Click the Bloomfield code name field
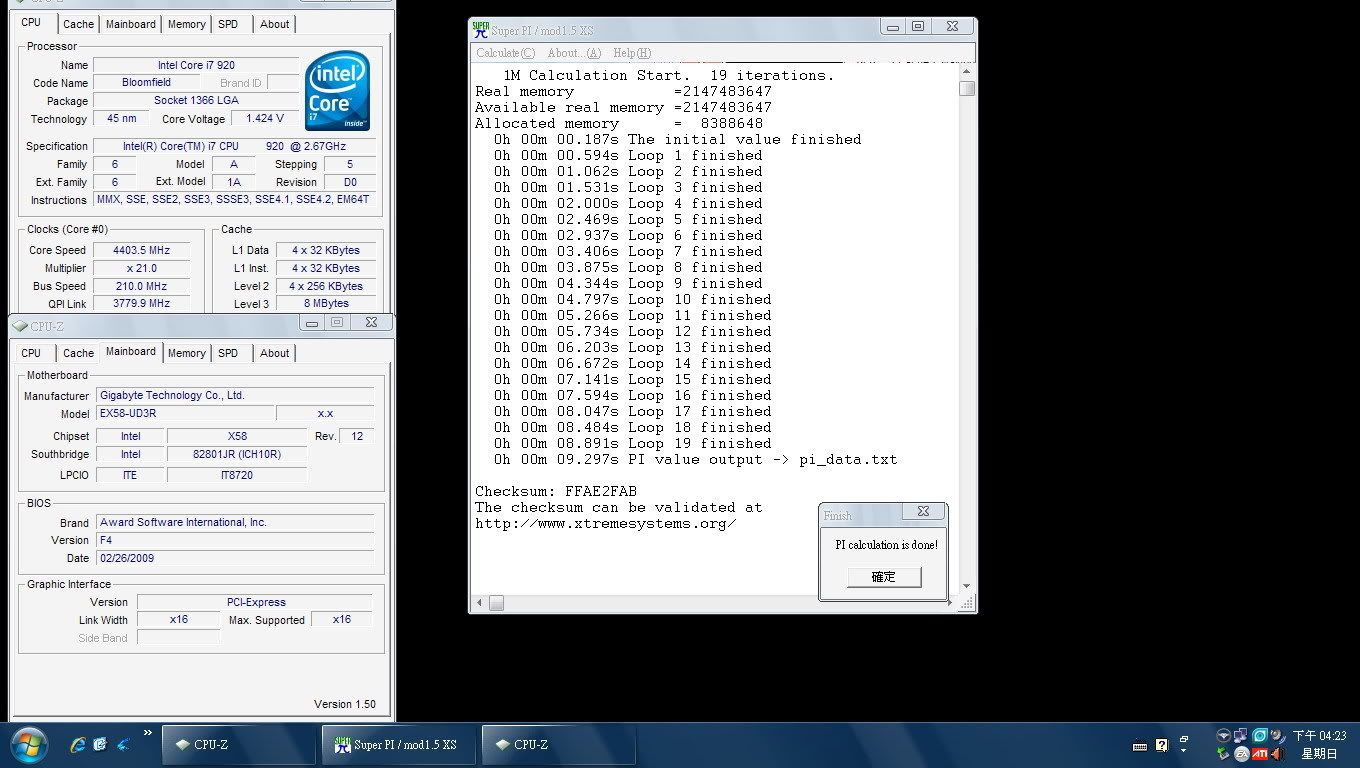The image size is (1360, 768). click(146, 82)
